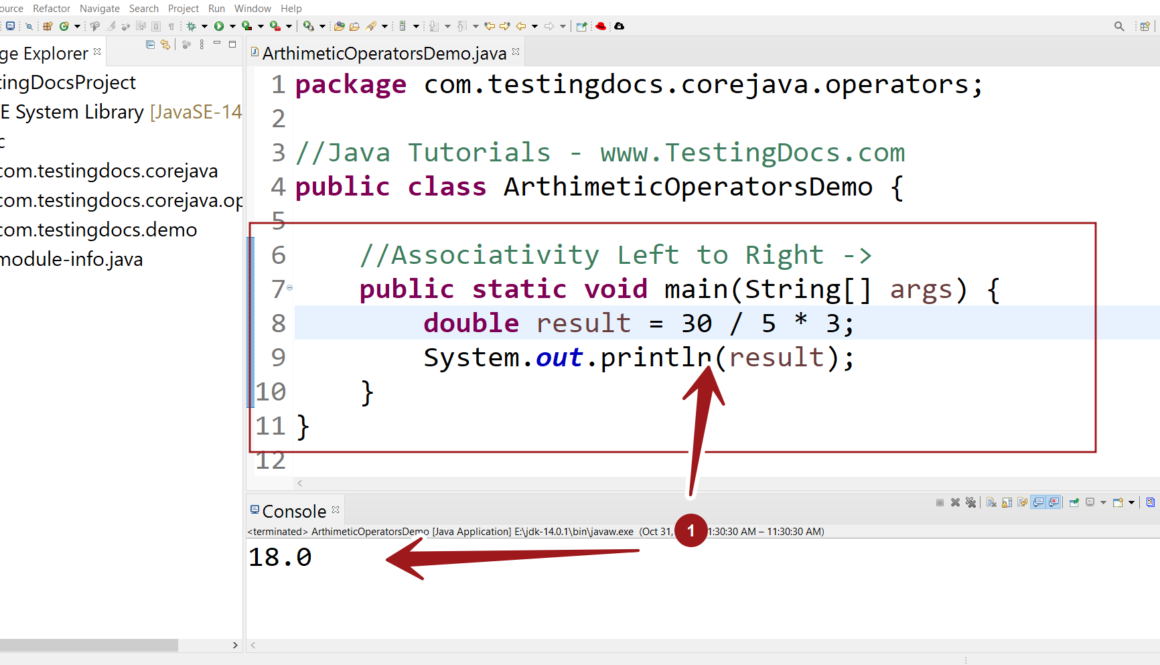
Task: Click the Pin Console icon
Action: pyautogui.click(x=1073, y=503)
